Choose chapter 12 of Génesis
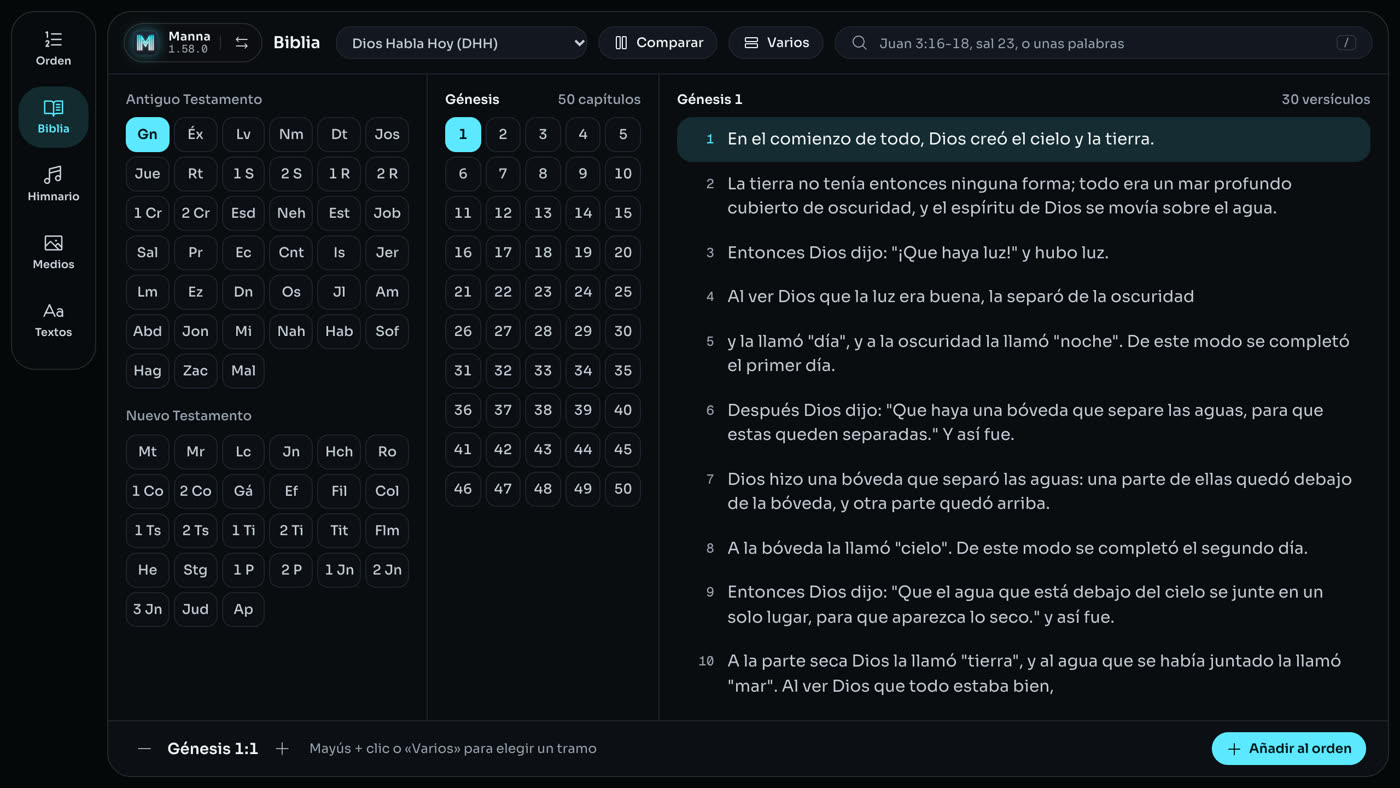This screenshot has height=788, width=1400. pyautogui.click(x=503, y=213)
